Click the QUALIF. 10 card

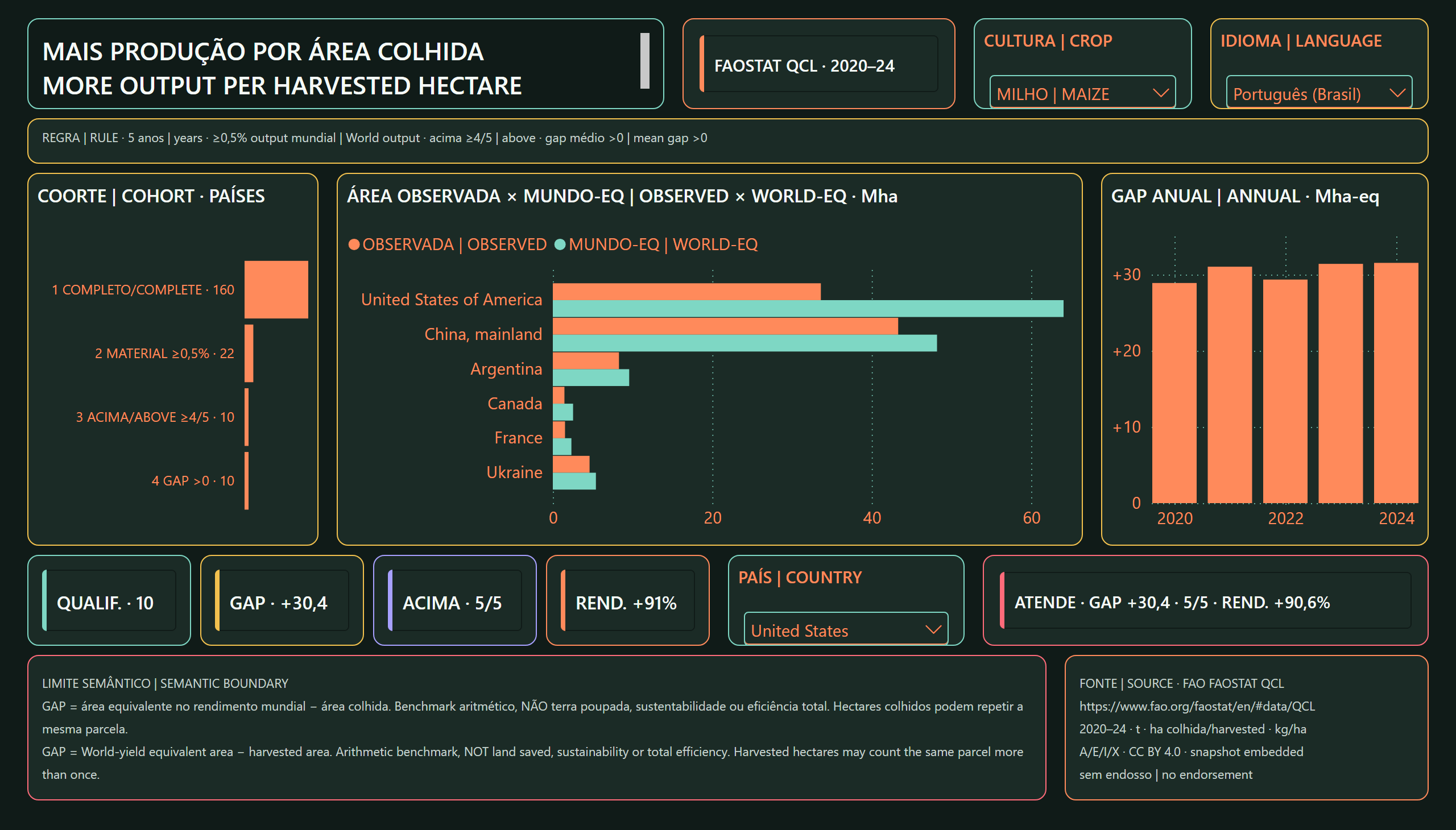pos(109,601)
